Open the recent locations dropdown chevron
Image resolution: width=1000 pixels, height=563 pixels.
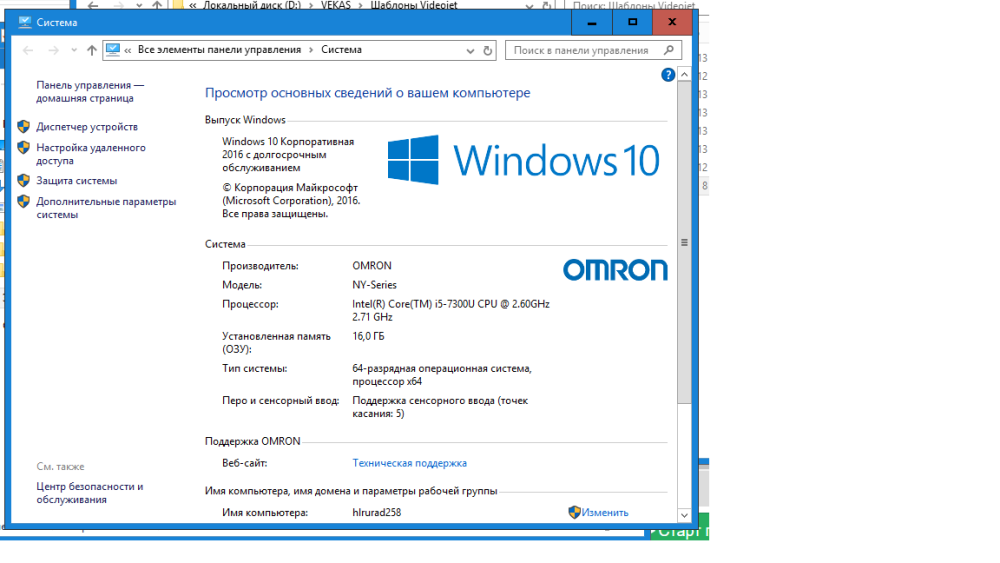point(74,50)
